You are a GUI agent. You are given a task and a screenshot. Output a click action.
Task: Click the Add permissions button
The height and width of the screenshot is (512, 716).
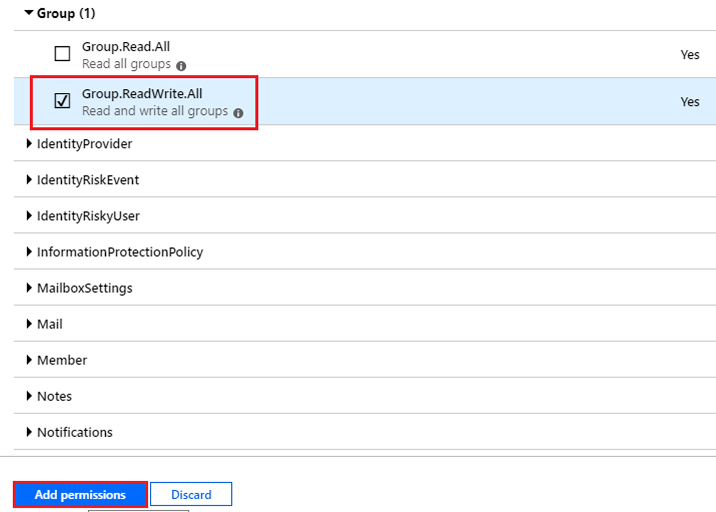80,494
